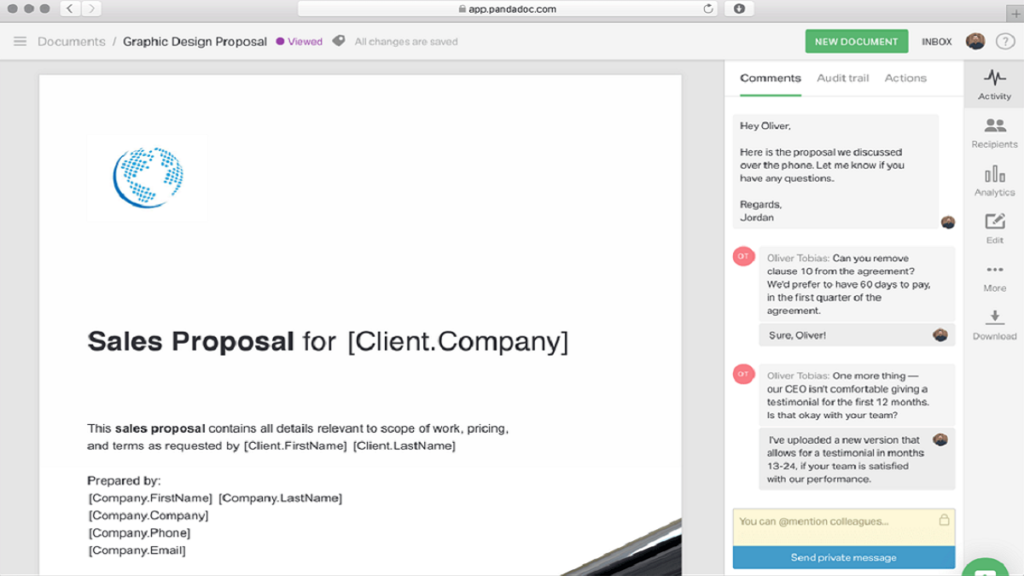Viewport: 1024px width, 576px height.
Task: Click the [Company.Email] placeholder
Action: click(x=137, y=550)
